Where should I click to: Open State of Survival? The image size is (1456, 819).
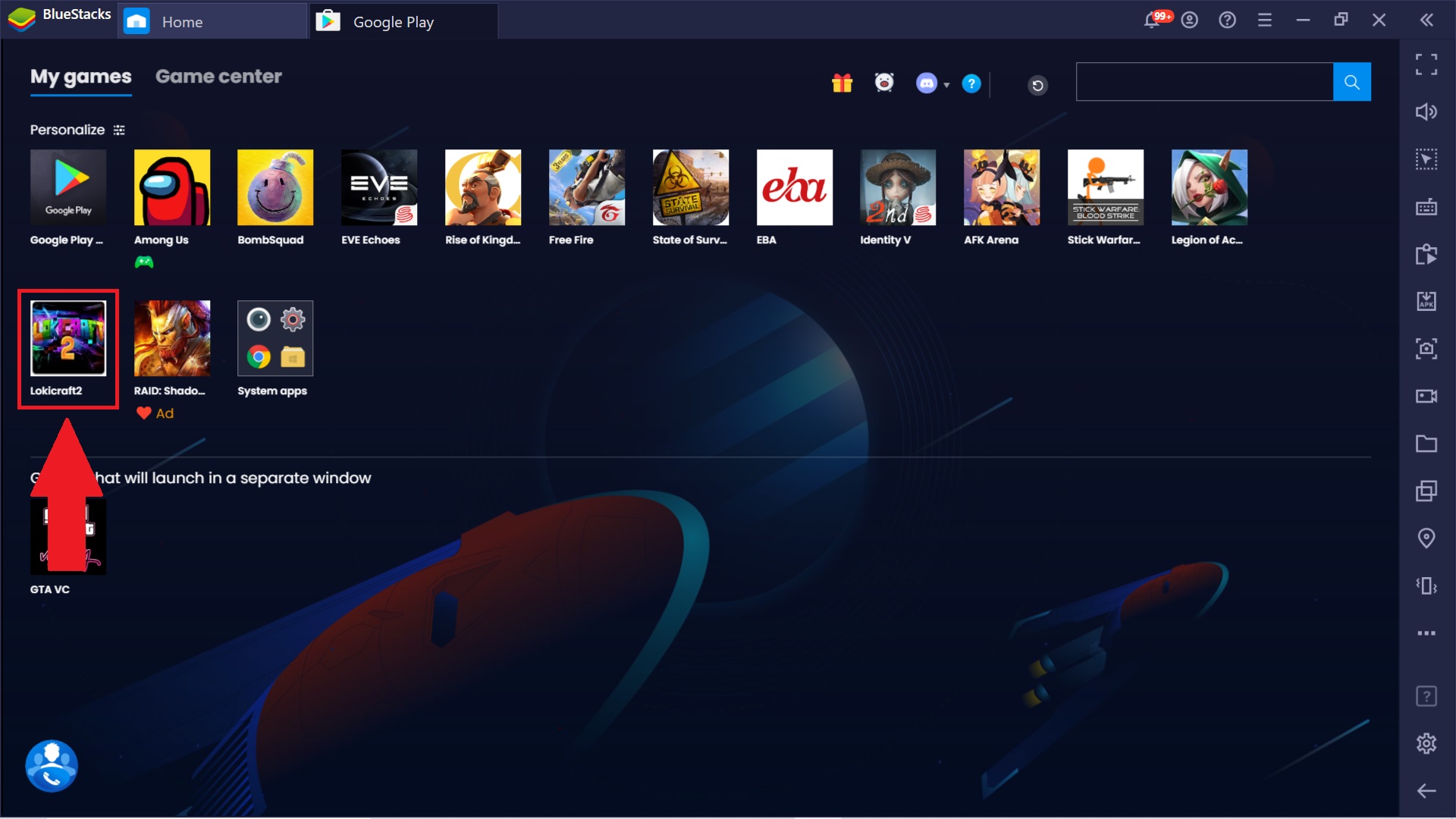click(691, 187)
